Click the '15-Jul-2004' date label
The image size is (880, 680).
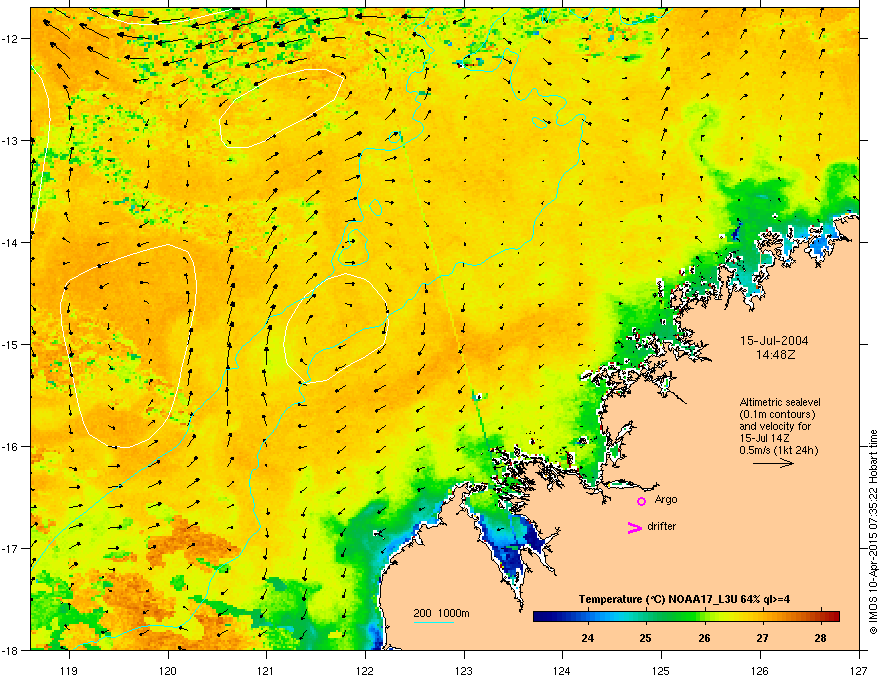click(x=774, y=341)
